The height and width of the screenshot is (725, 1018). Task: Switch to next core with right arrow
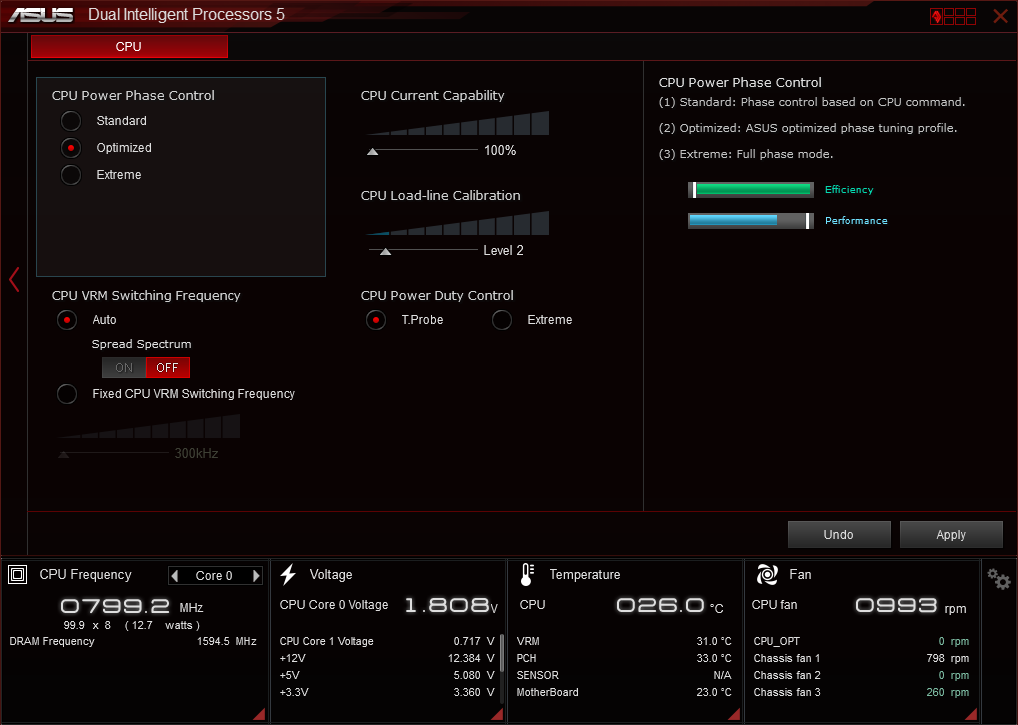coord(256,576)
